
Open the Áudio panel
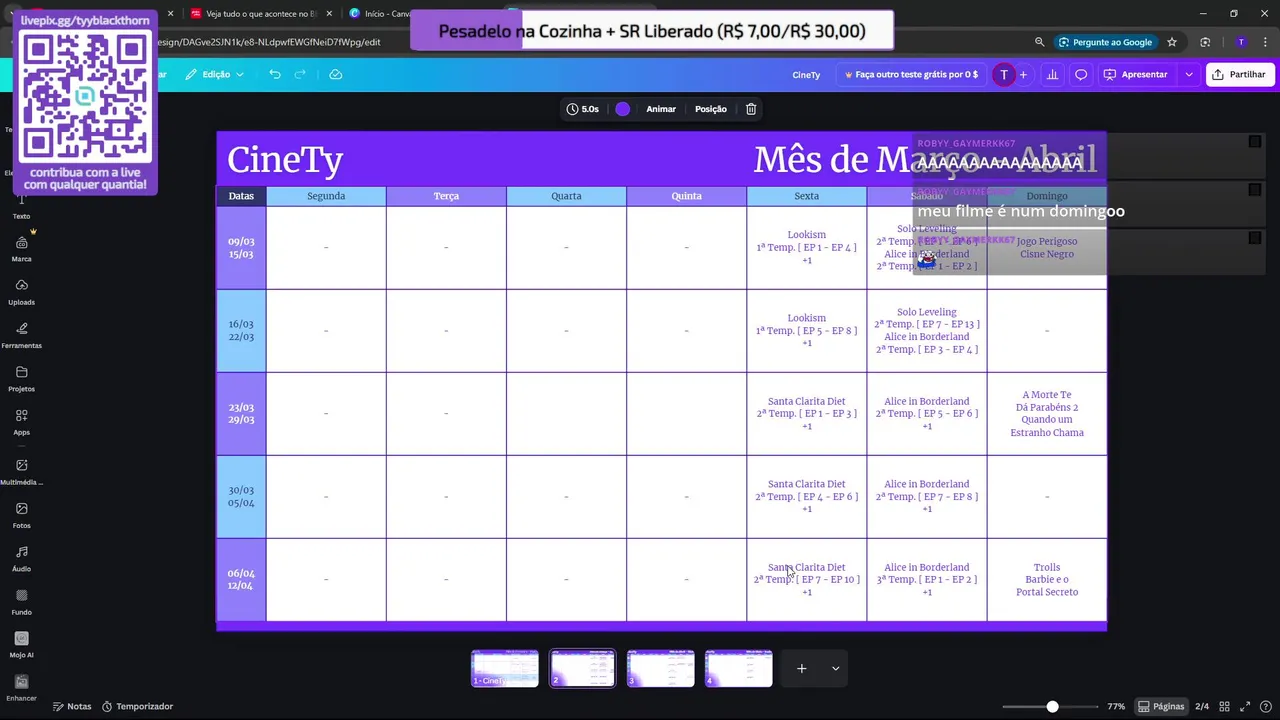tap(21, 558)
